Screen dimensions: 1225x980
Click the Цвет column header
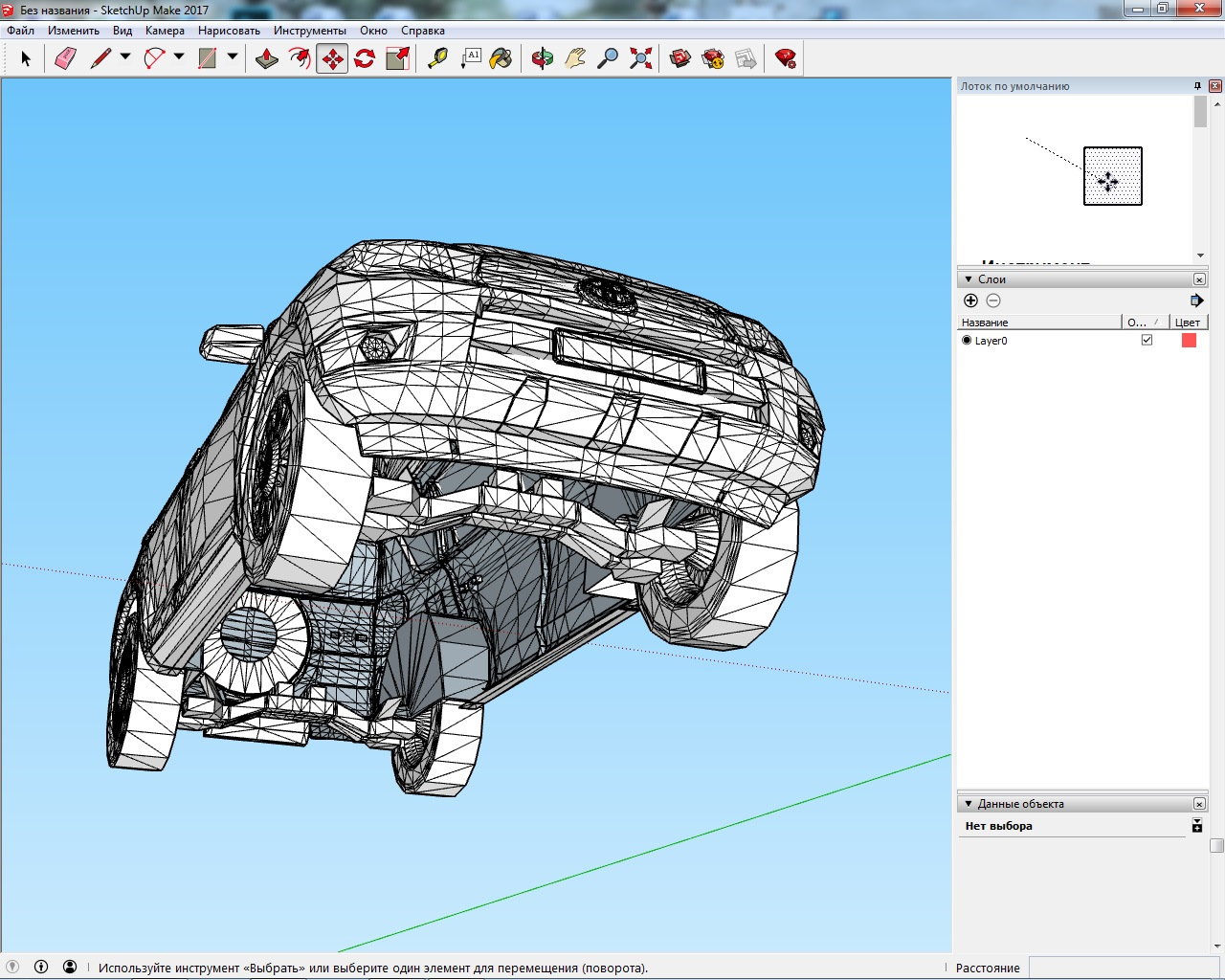click(1190, 323)
